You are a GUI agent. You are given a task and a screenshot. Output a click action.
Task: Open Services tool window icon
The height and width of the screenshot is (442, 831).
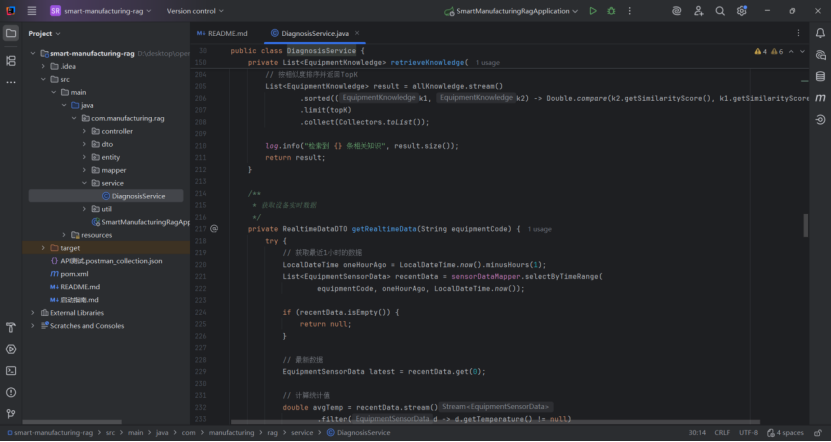(x=11, y=349)
